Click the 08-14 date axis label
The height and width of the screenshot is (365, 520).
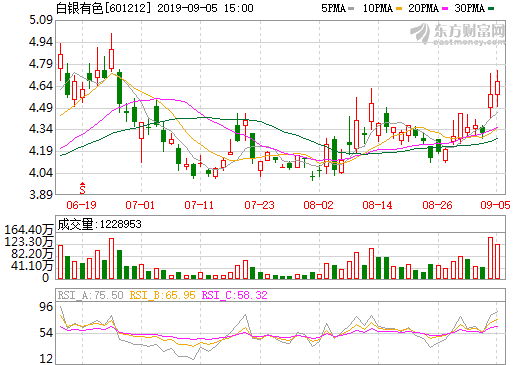377,205
